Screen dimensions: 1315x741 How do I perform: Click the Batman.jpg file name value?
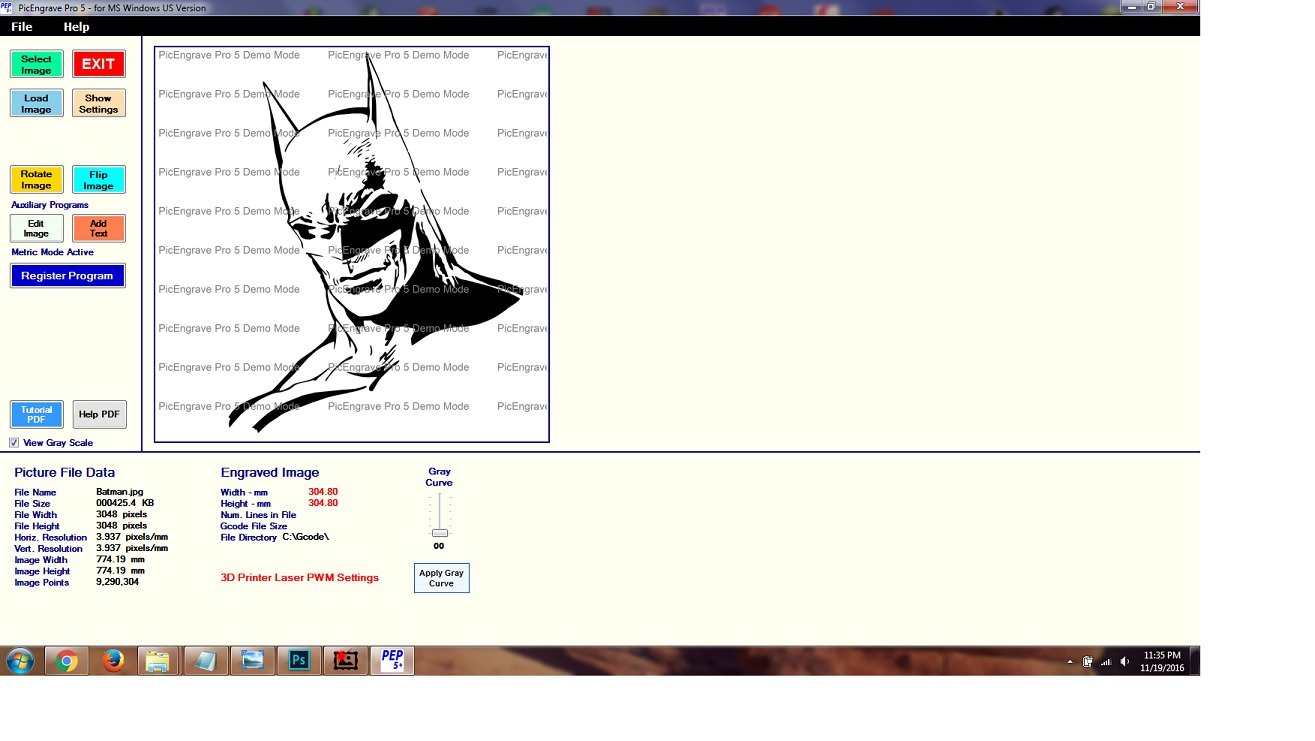pos(120,492)
